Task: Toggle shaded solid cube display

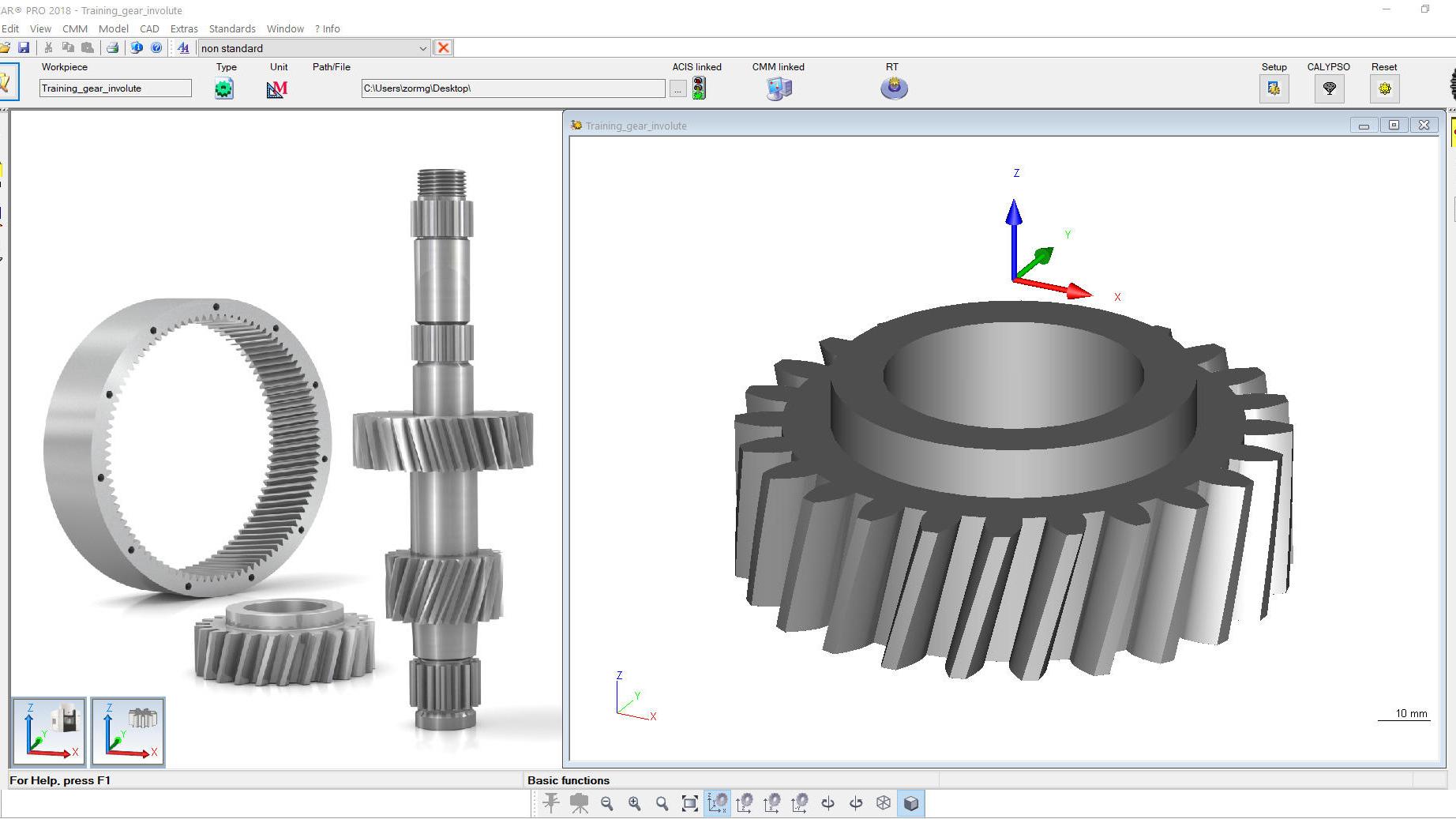Action: click(x=910, y=803)
